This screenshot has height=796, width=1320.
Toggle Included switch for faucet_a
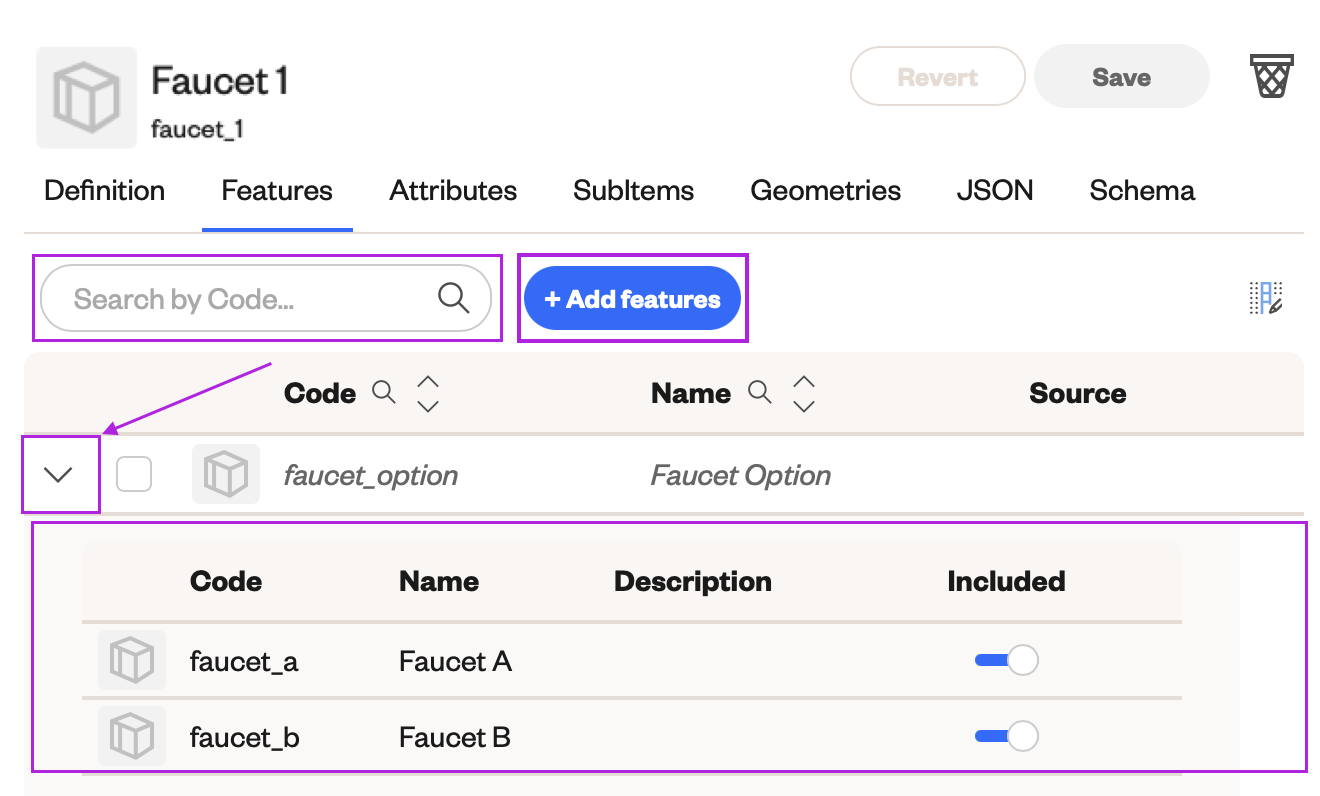[1006, 660]
